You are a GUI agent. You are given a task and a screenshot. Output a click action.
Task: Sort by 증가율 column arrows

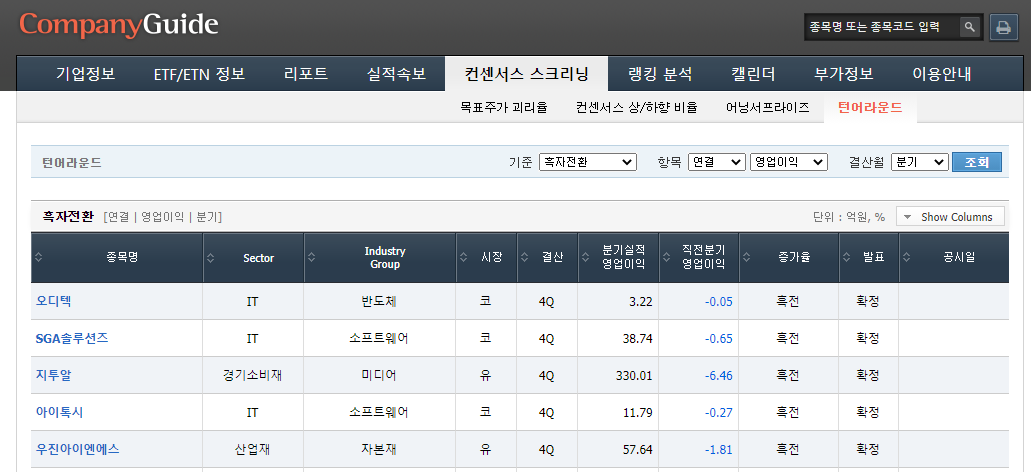pos(746,258)
